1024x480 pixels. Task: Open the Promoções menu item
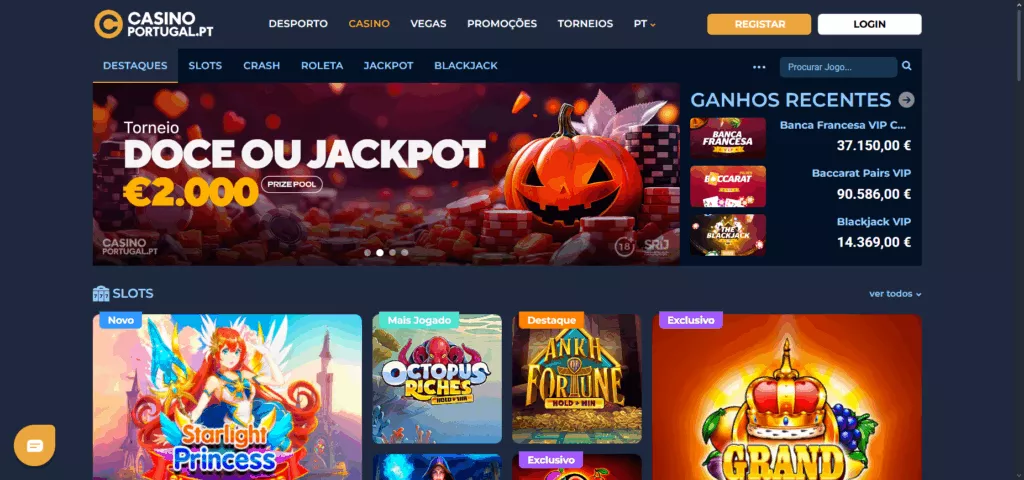coord(502,24)
